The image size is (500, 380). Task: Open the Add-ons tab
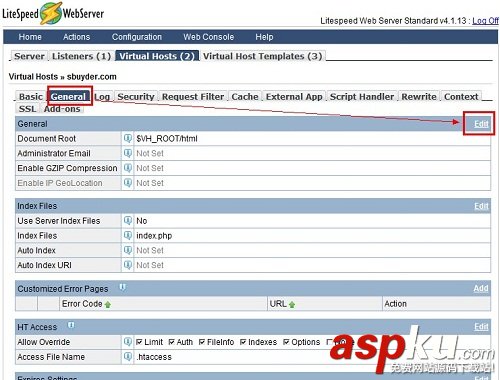click(62, 109)
